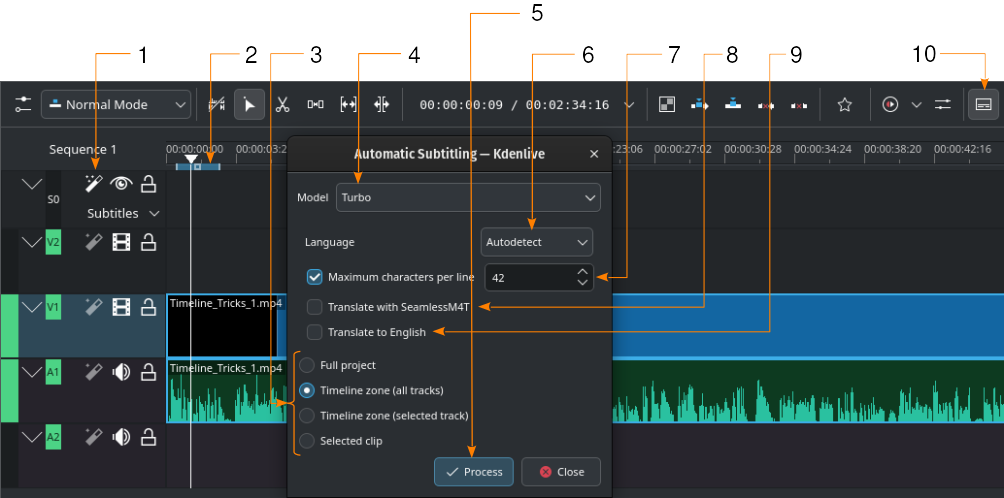Collapse track V2 using its chevron
The width and height of the screenshot is (1004, 498).
[x=31, y=243]
